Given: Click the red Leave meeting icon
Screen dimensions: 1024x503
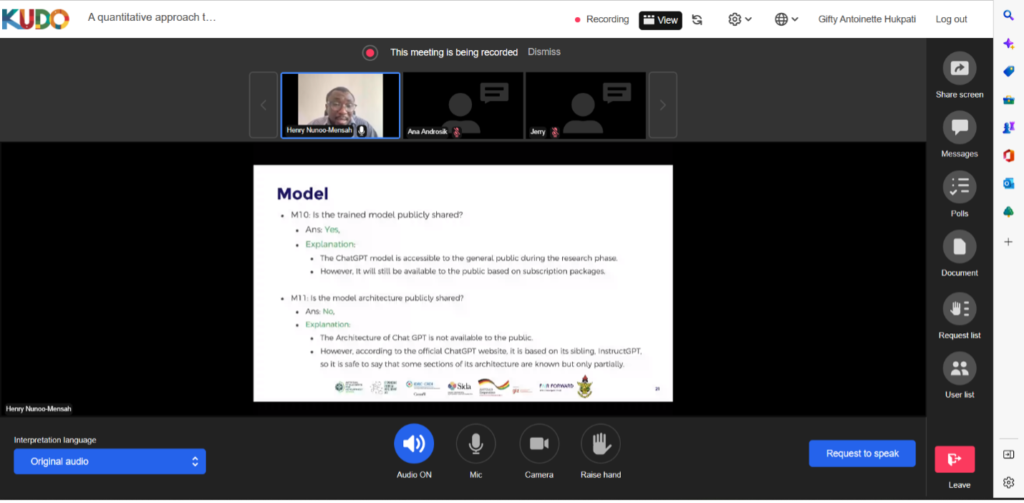Looking at the screenshot, I should click(954, 459).
